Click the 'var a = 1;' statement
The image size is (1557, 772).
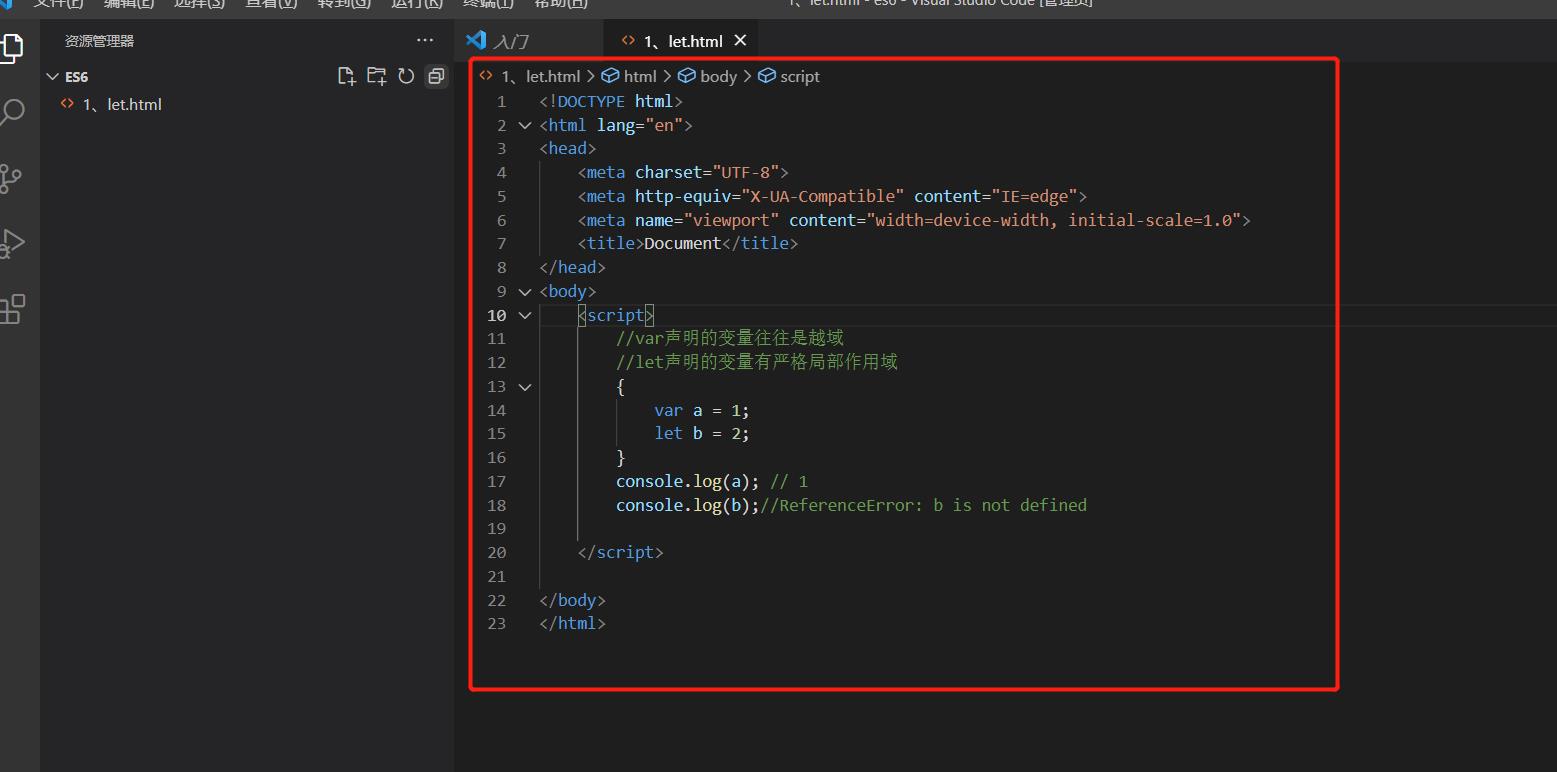702,410
